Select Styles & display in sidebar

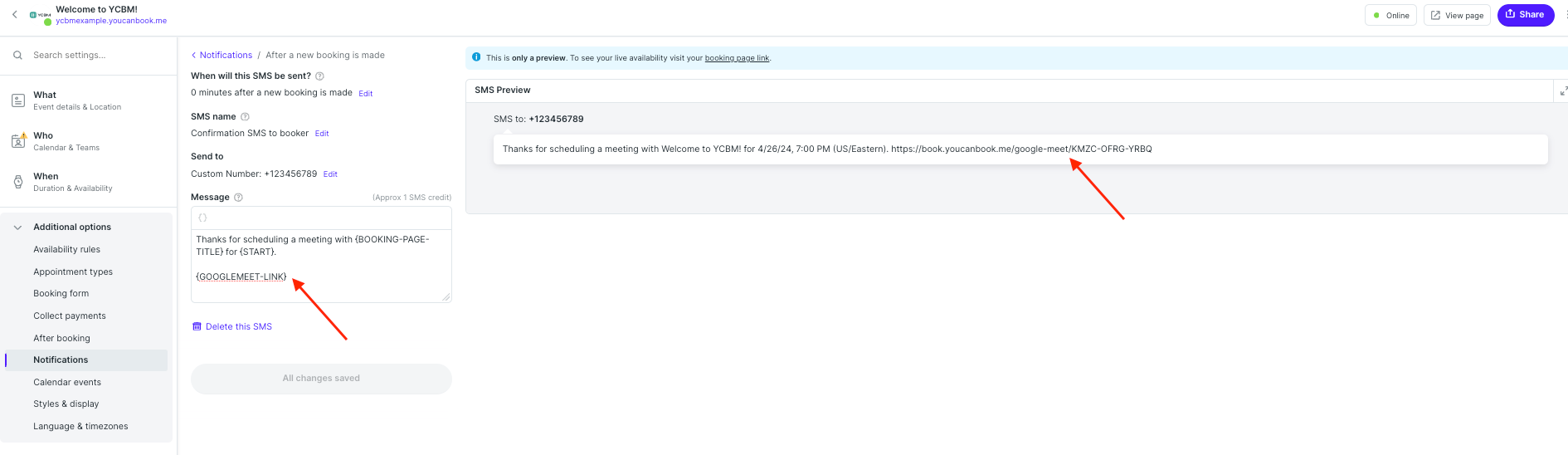pyautogui.click(x=66, y=404)
